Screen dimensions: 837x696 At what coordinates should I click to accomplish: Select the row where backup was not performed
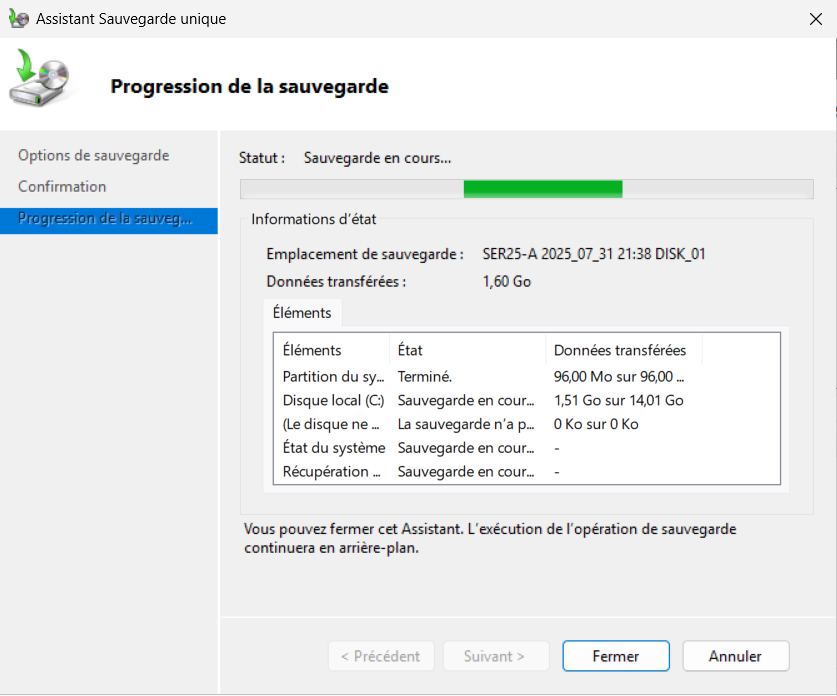click(332, 424)
